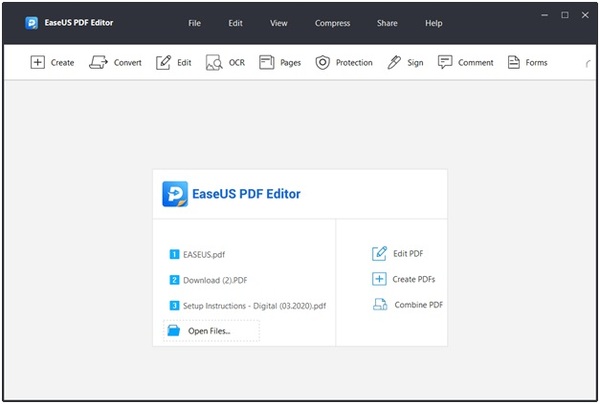Viewport: 600px width, 404px height.
Task: Click the Create label in toolbar
Action: (62, 62)
